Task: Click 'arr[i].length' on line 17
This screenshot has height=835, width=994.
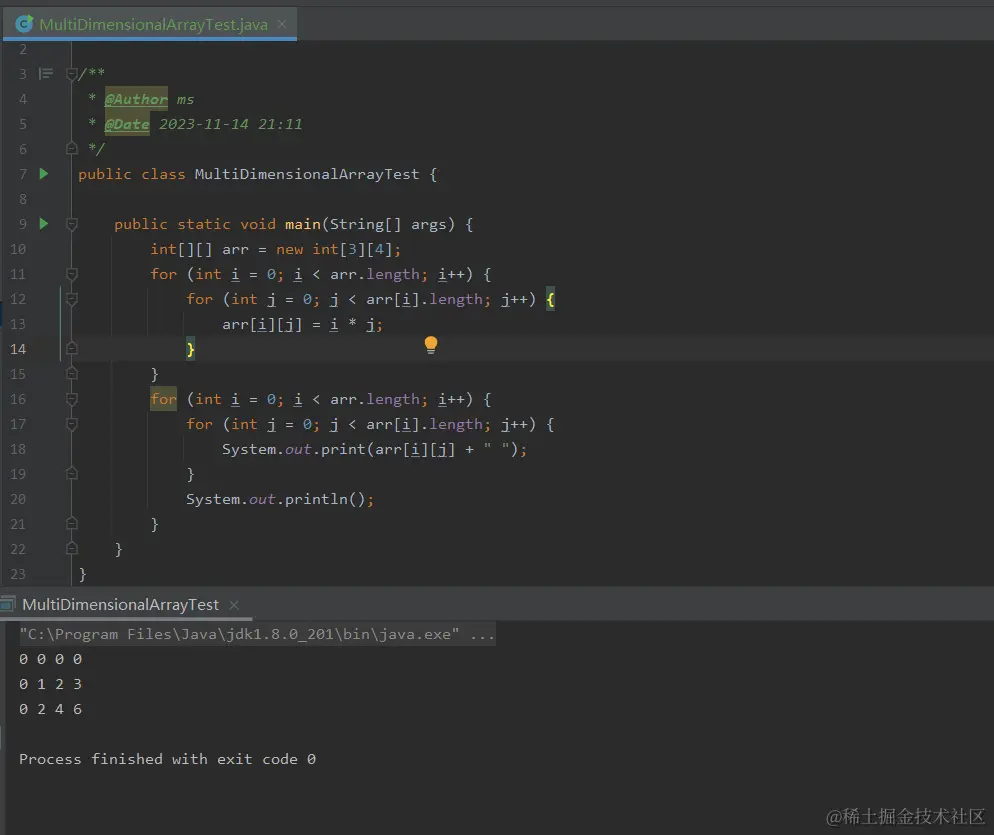Action: click(424, 425)
